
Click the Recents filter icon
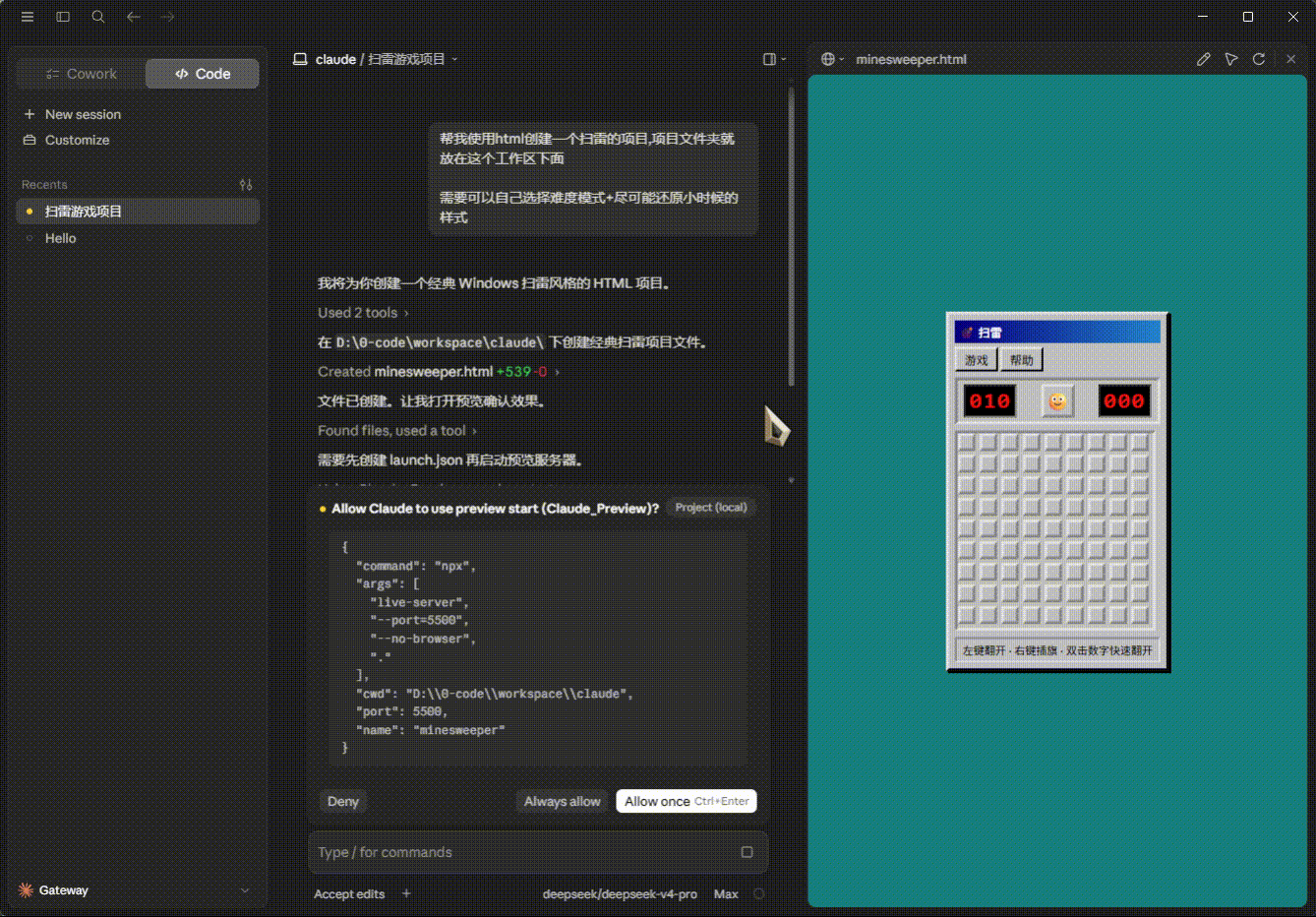coord(246,184)
